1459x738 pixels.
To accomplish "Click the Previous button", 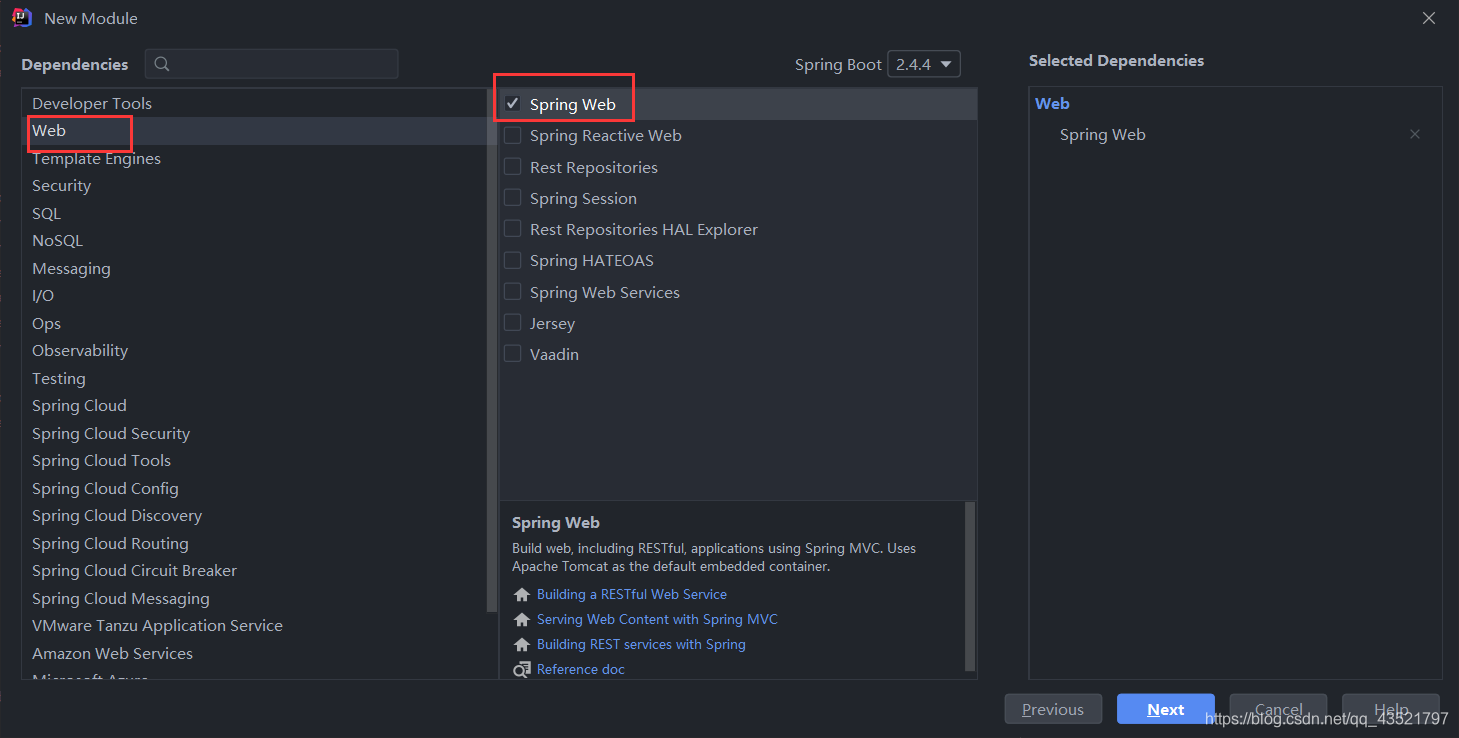I will (1053, 709).
